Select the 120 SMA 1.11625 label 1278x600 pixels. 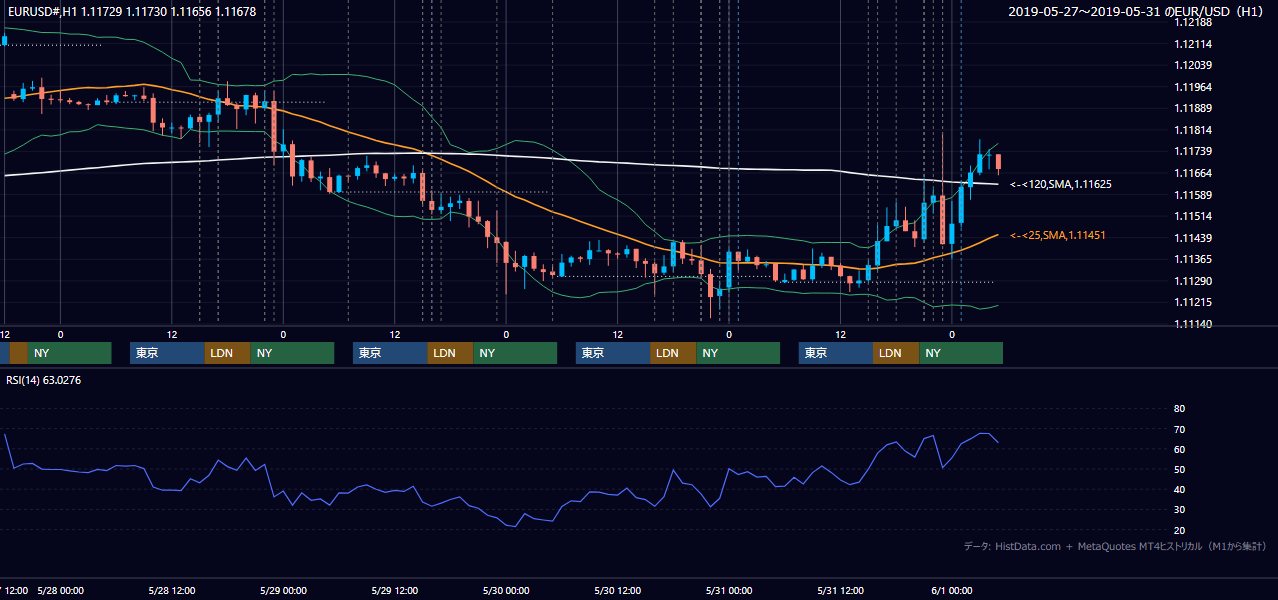1061,184
